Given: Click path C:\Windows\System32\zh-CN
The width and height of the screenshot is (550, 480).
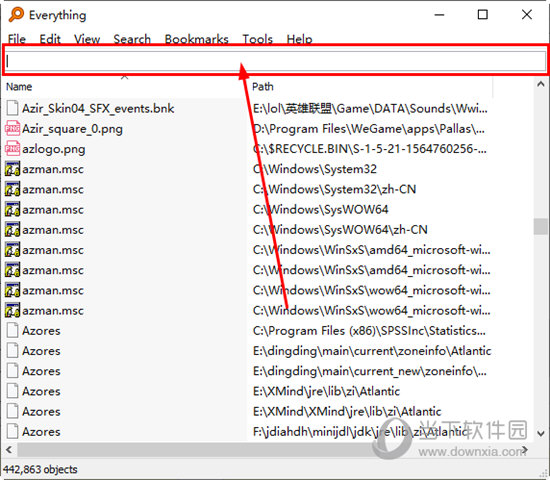Looking at the screenshot, I should pyautogui.click(x=334, y=189).
